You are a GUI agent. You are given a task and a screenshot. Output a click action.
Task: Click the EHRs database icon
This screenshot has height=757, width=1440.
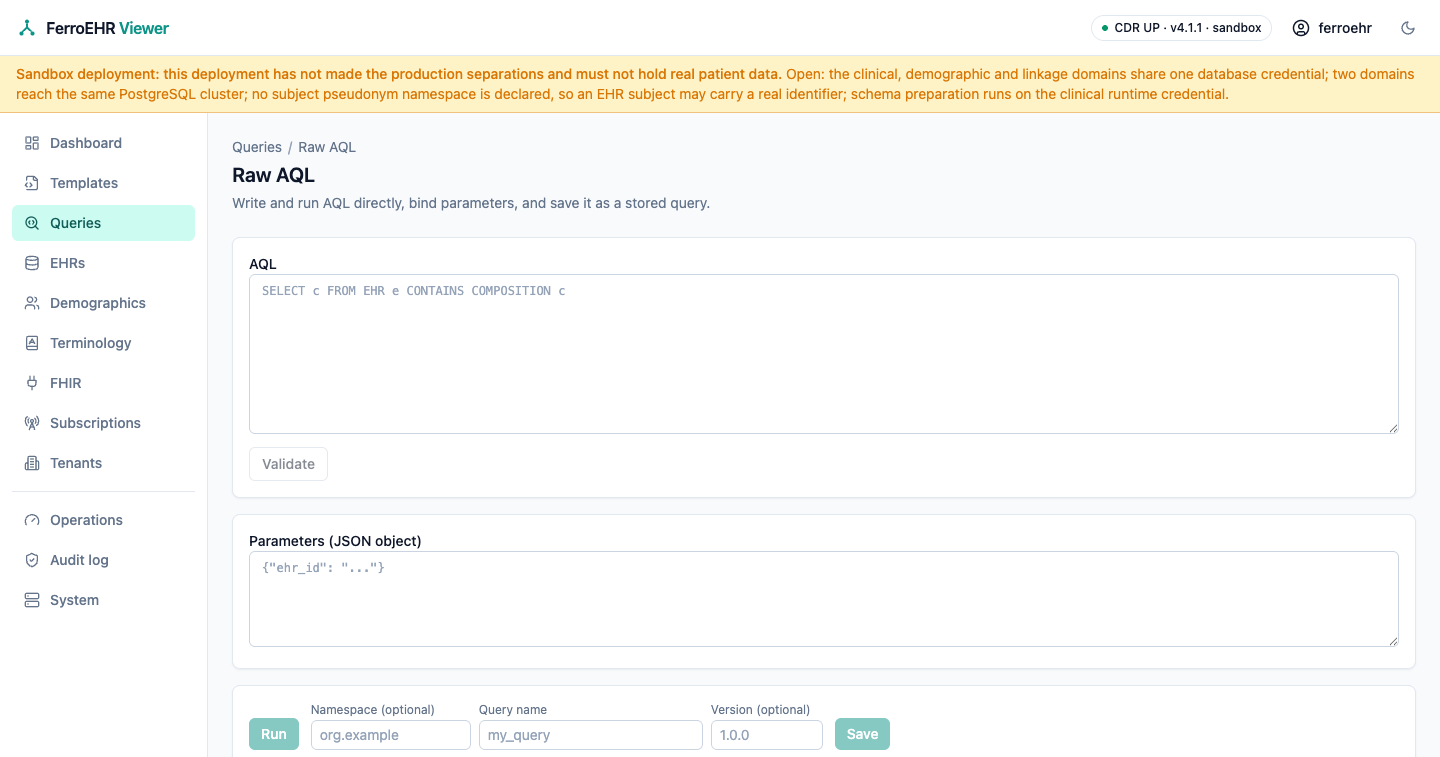click(32, 263)
